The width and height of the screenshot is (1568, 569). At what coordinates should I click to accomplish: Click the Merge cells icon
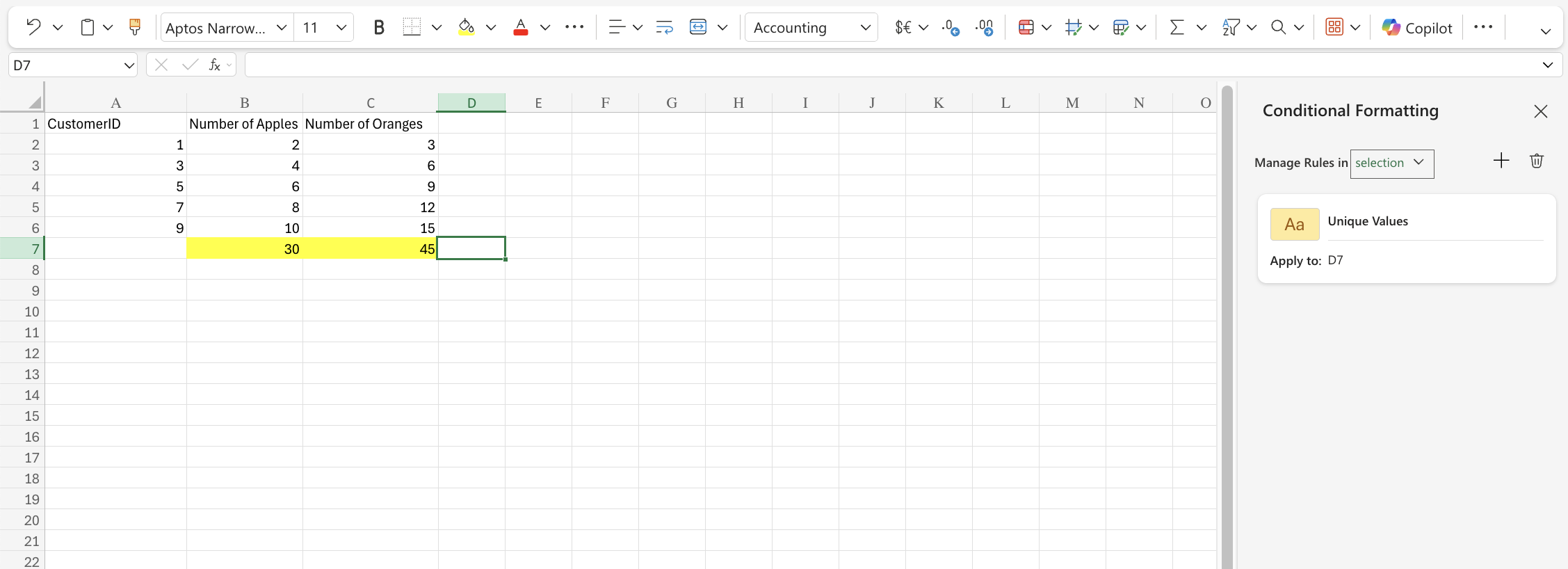click(698, 27)
